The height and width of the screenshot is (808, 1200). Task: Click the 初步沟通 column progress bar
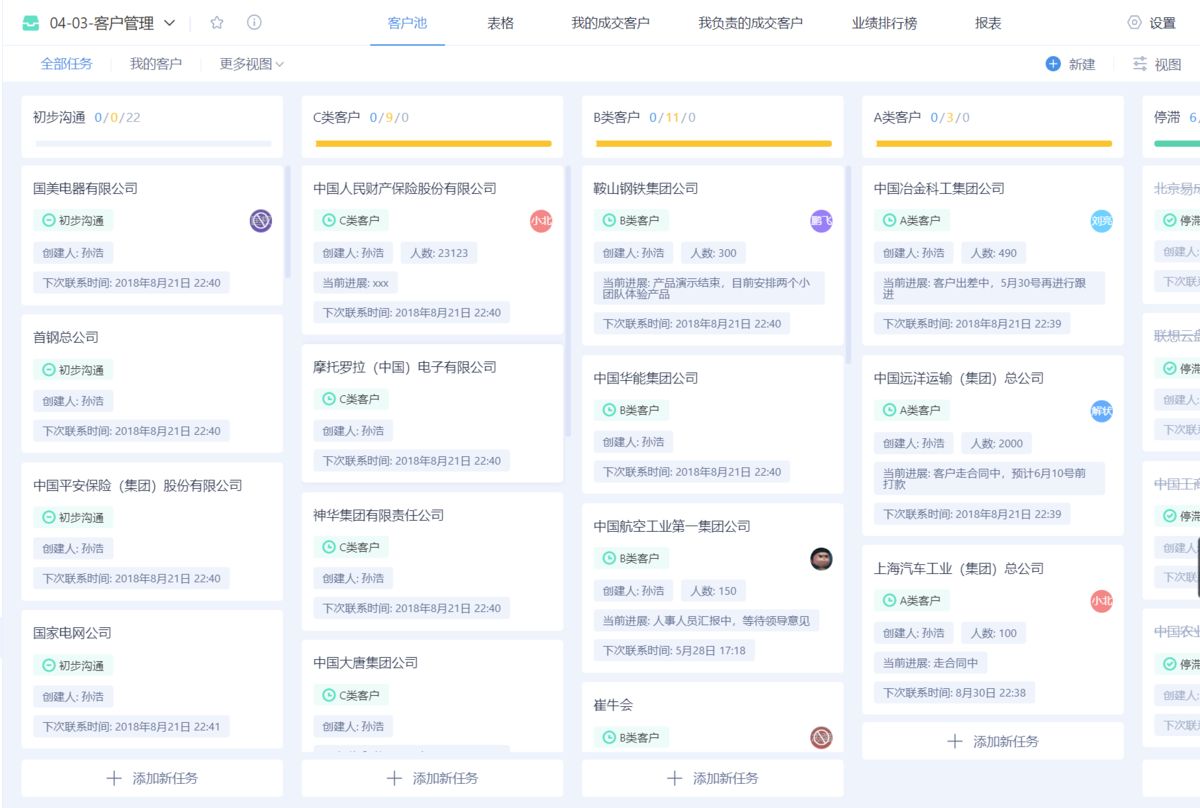pyautogui.click(x=153, y=143)
